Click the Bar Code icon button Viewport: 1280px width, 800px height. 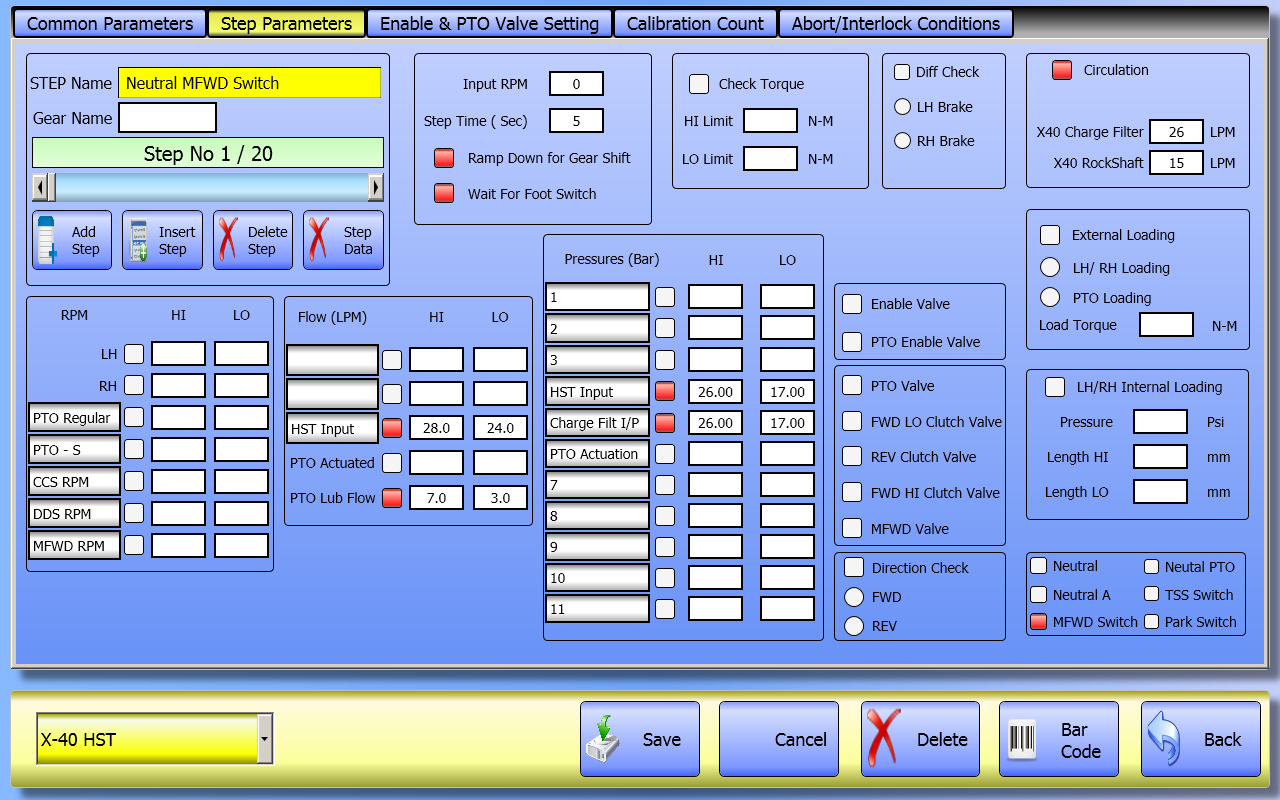pyautogui.click(x=1059, y=739)
